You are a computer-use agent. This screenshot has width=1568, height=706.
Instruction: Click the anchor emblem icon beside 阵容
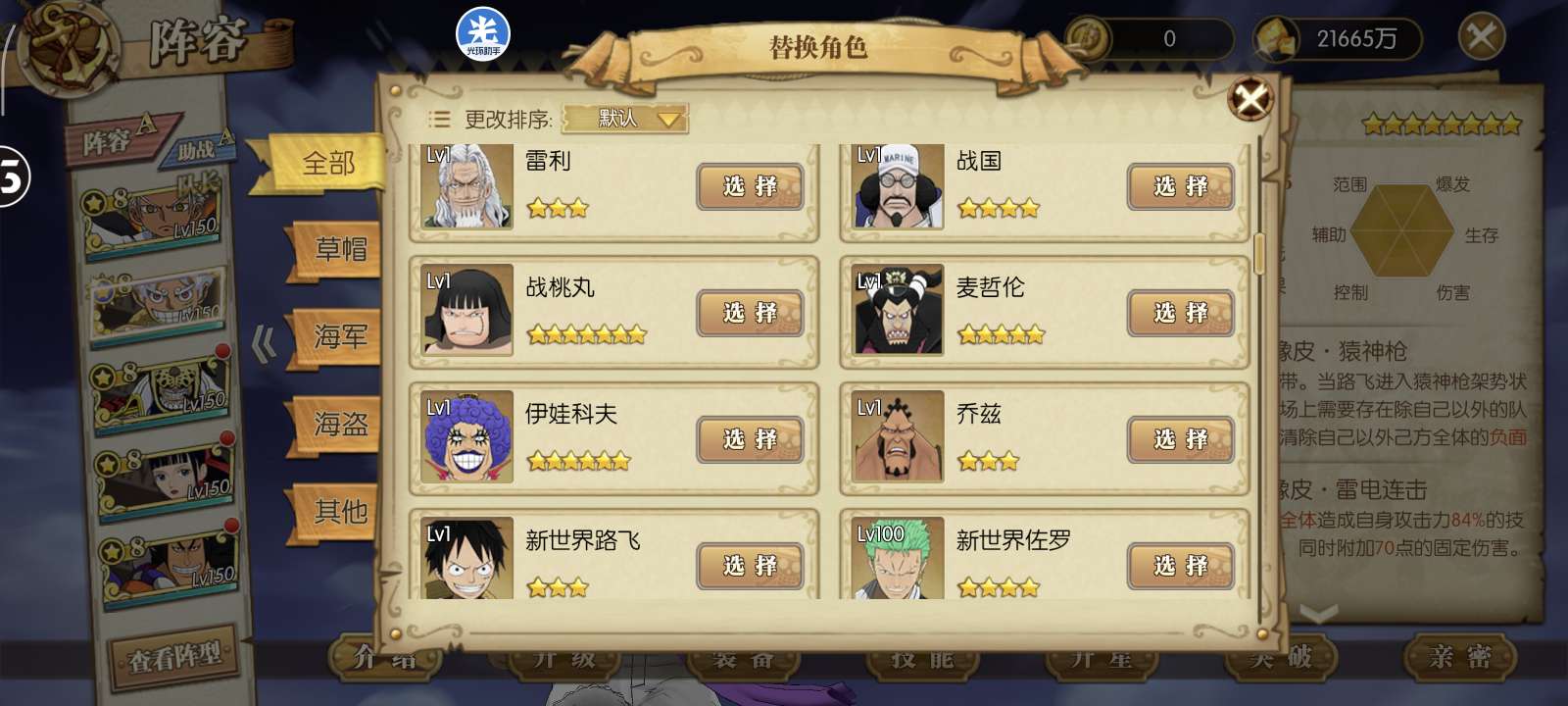[69, 44]
